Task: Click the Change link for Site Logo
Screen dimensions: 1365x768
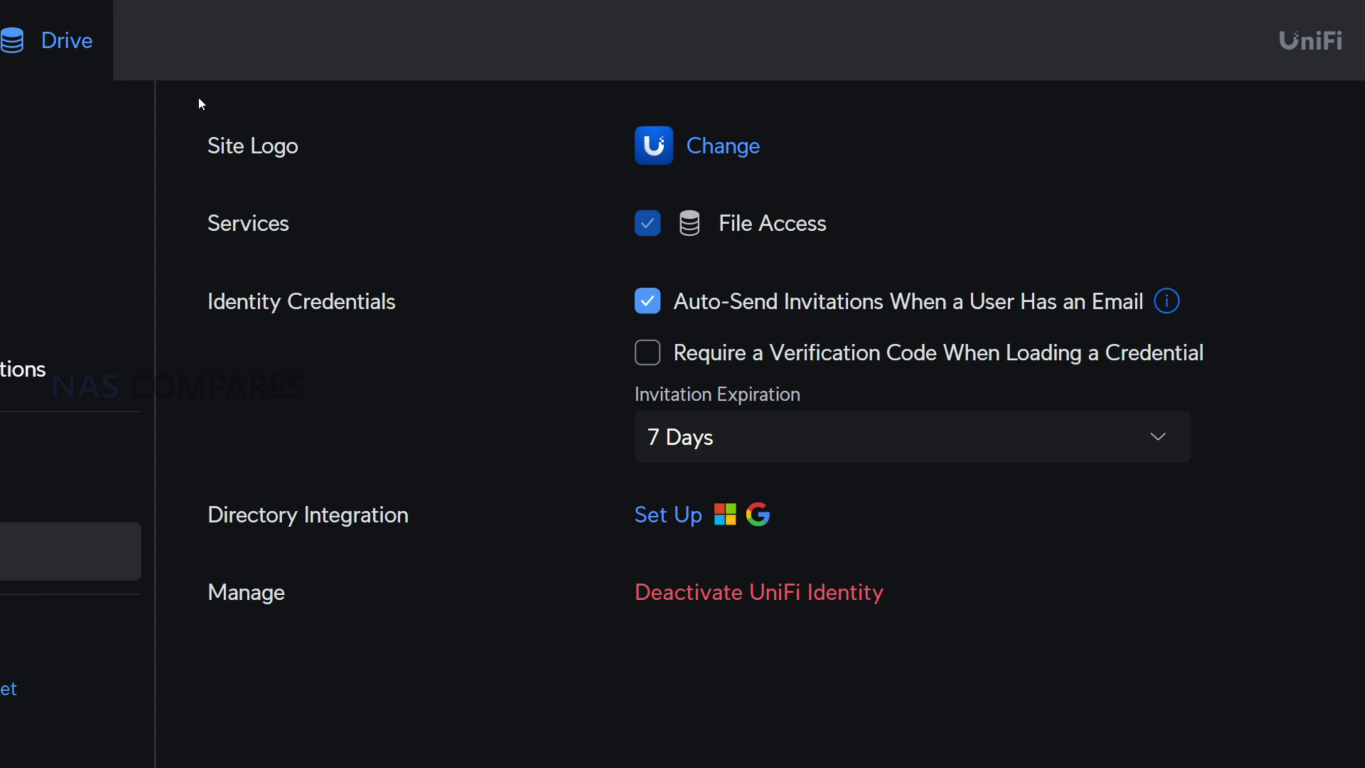Action: point(723,146)
